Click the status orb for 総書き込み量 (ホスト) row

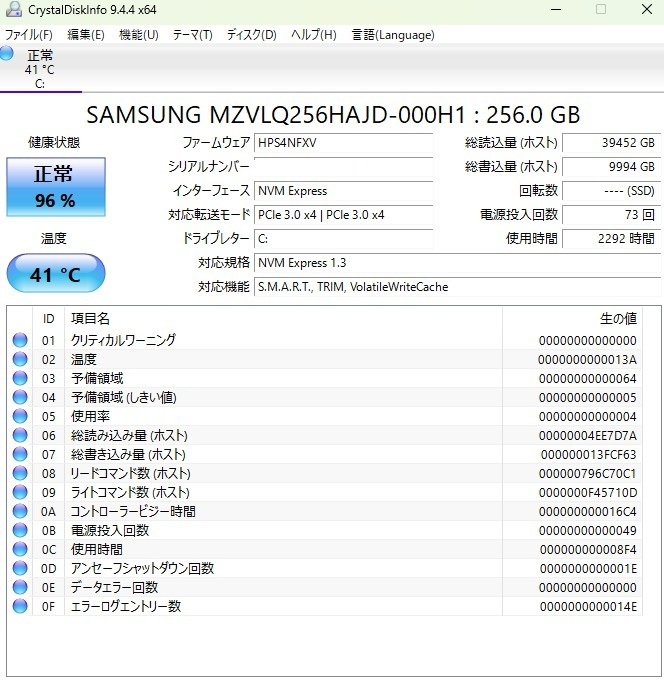click(x=20, y=454)
